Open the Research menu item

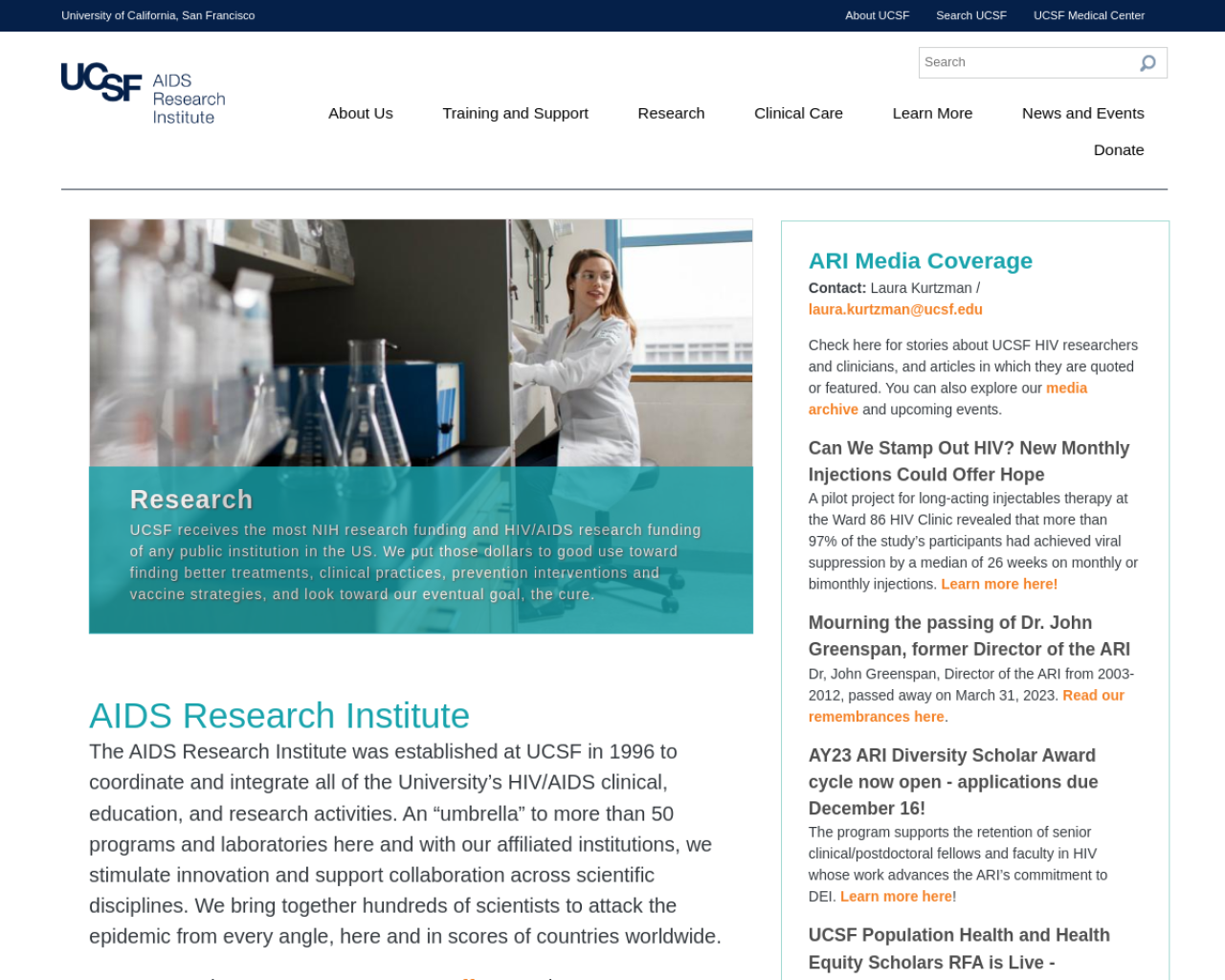click(671, 113)
